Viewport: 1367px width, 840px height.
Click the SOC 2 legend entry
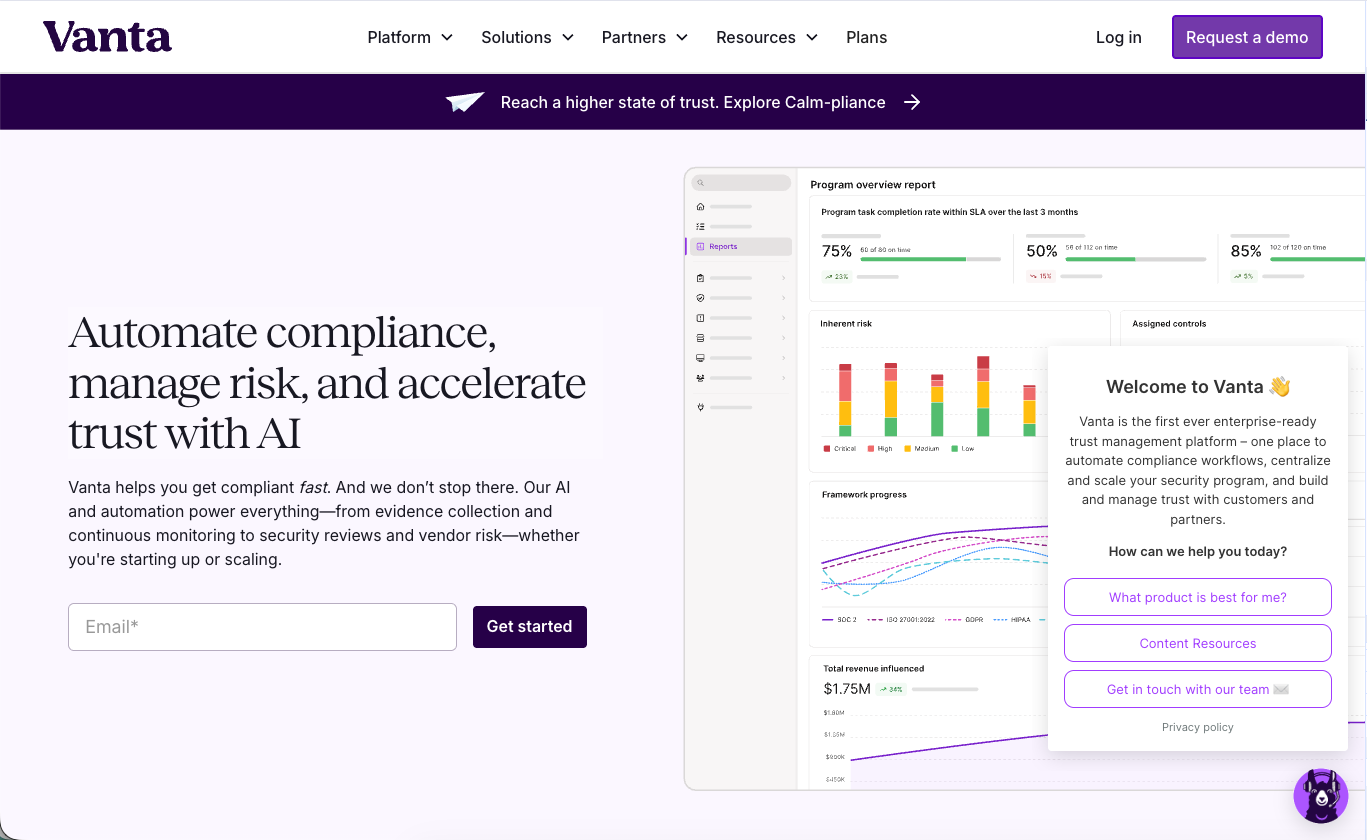point(839,620)
